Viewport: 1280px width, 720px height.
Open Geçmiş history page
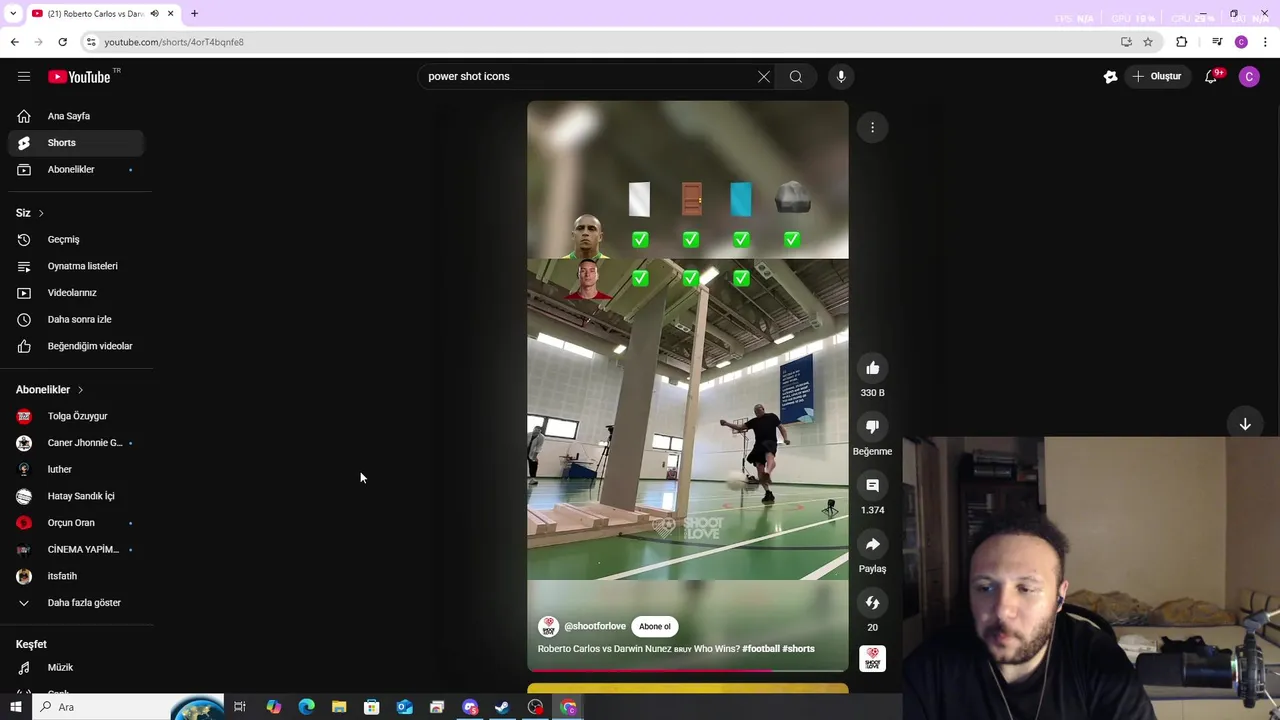pyautogui.click(x=76, y=239)
